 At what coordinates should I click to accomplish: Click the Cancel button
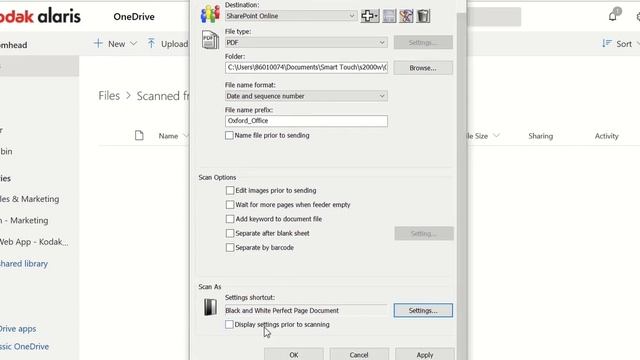click(359, 354)
